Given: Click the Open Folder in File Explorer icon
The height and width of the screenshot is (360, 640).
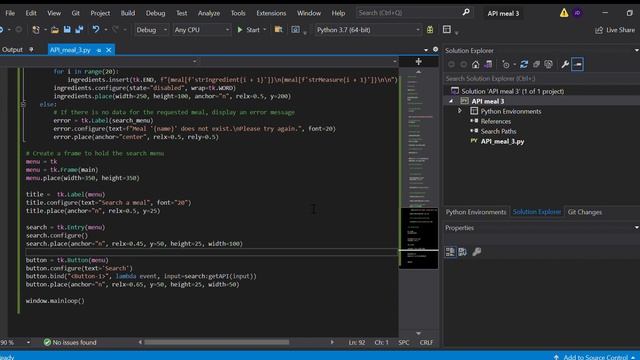Looking at the screenshot, I should [x=278, y=30].
